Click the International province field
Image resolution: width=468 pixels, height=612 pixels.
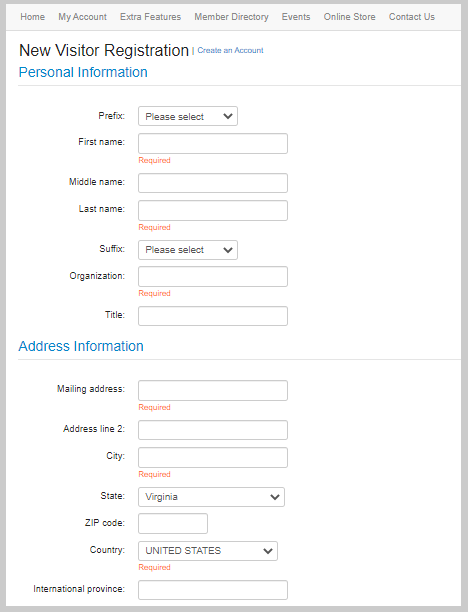[213, 590]
